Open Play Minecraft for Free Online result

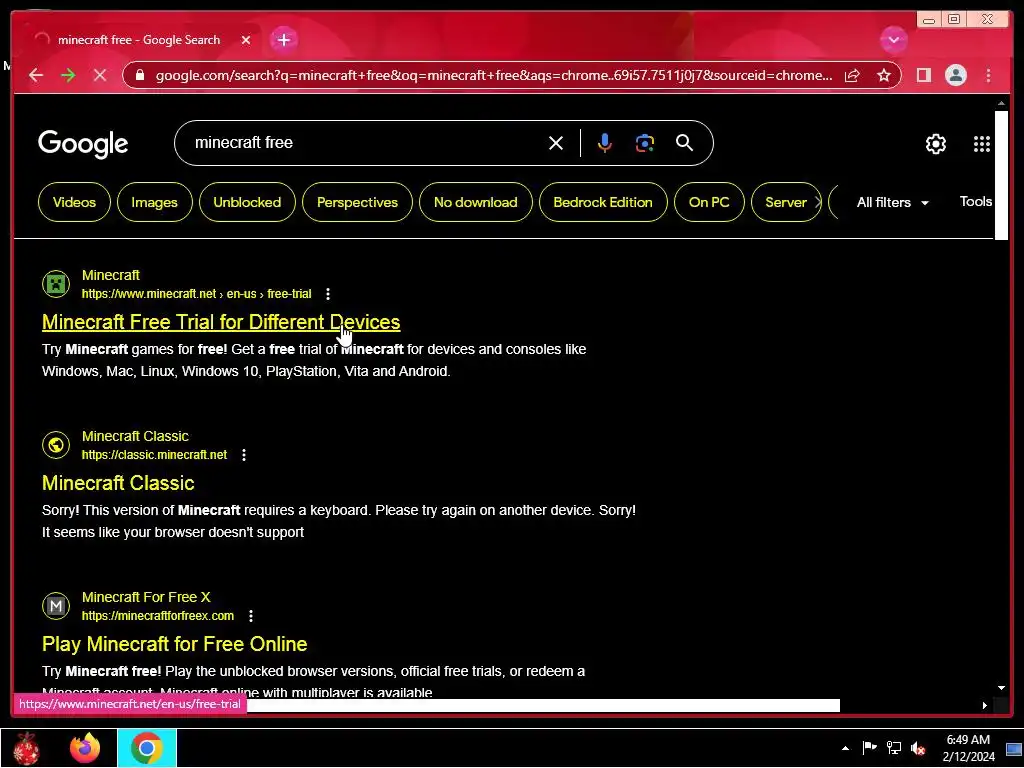[174, 644]
